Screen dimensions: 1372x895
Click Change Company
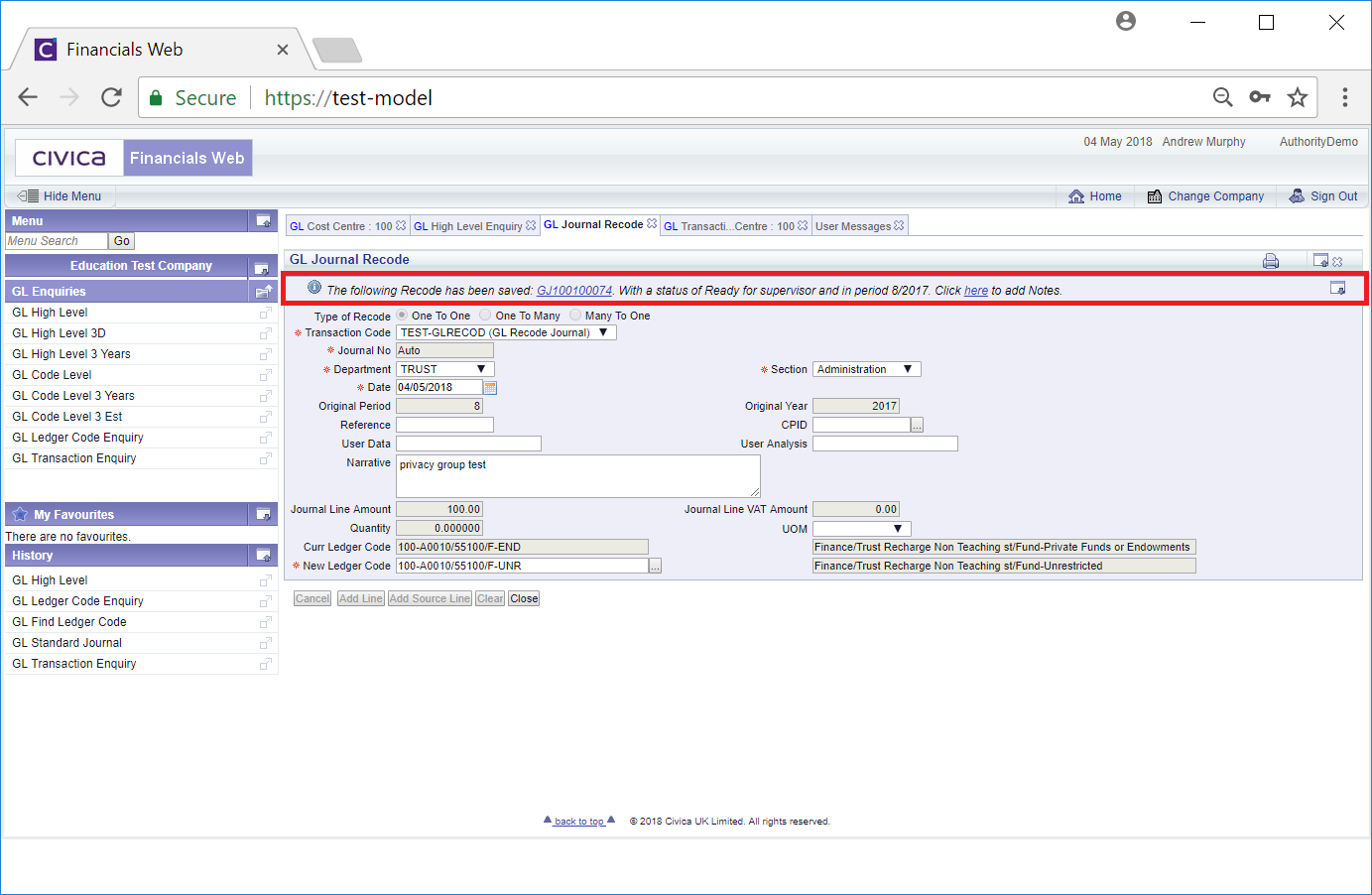[x=1205, y=196]
